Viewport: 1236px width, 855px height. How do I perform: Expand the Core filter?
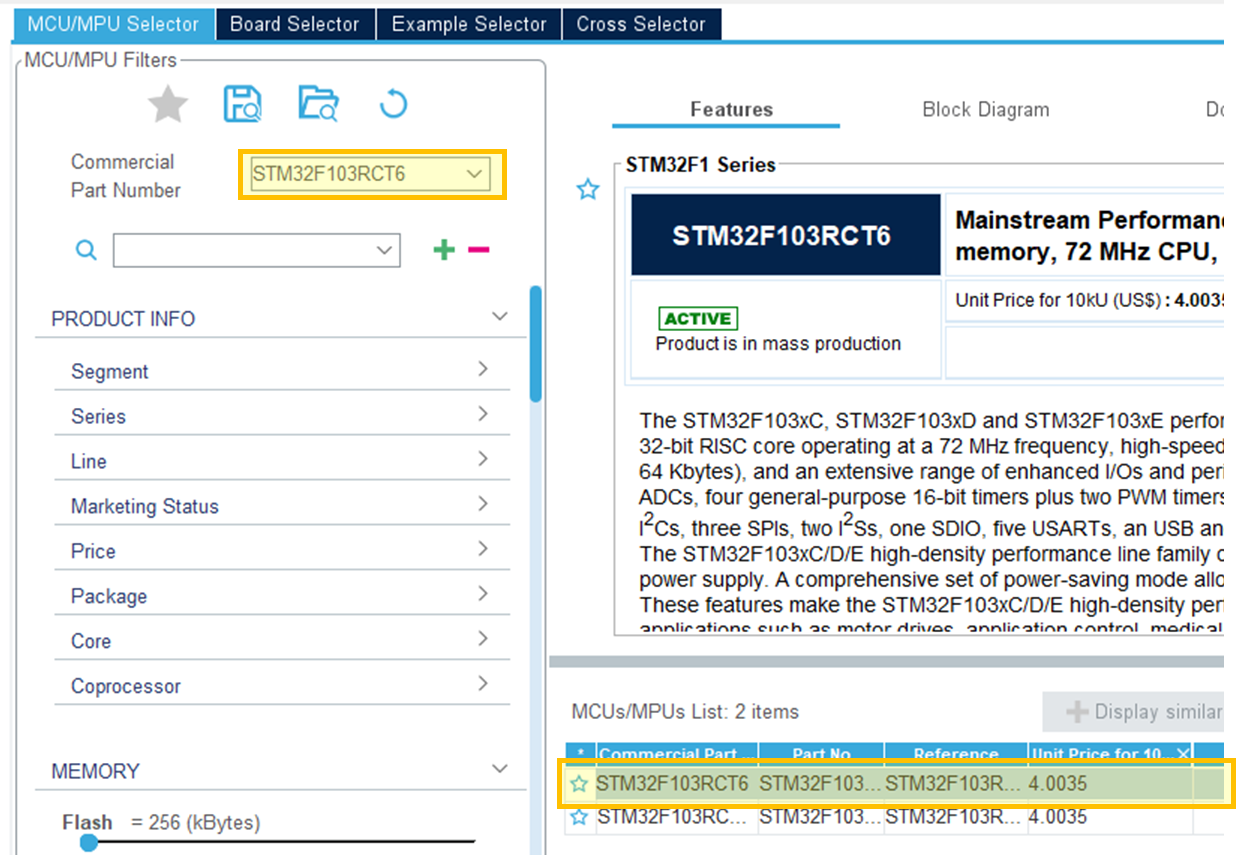[483, 639]
